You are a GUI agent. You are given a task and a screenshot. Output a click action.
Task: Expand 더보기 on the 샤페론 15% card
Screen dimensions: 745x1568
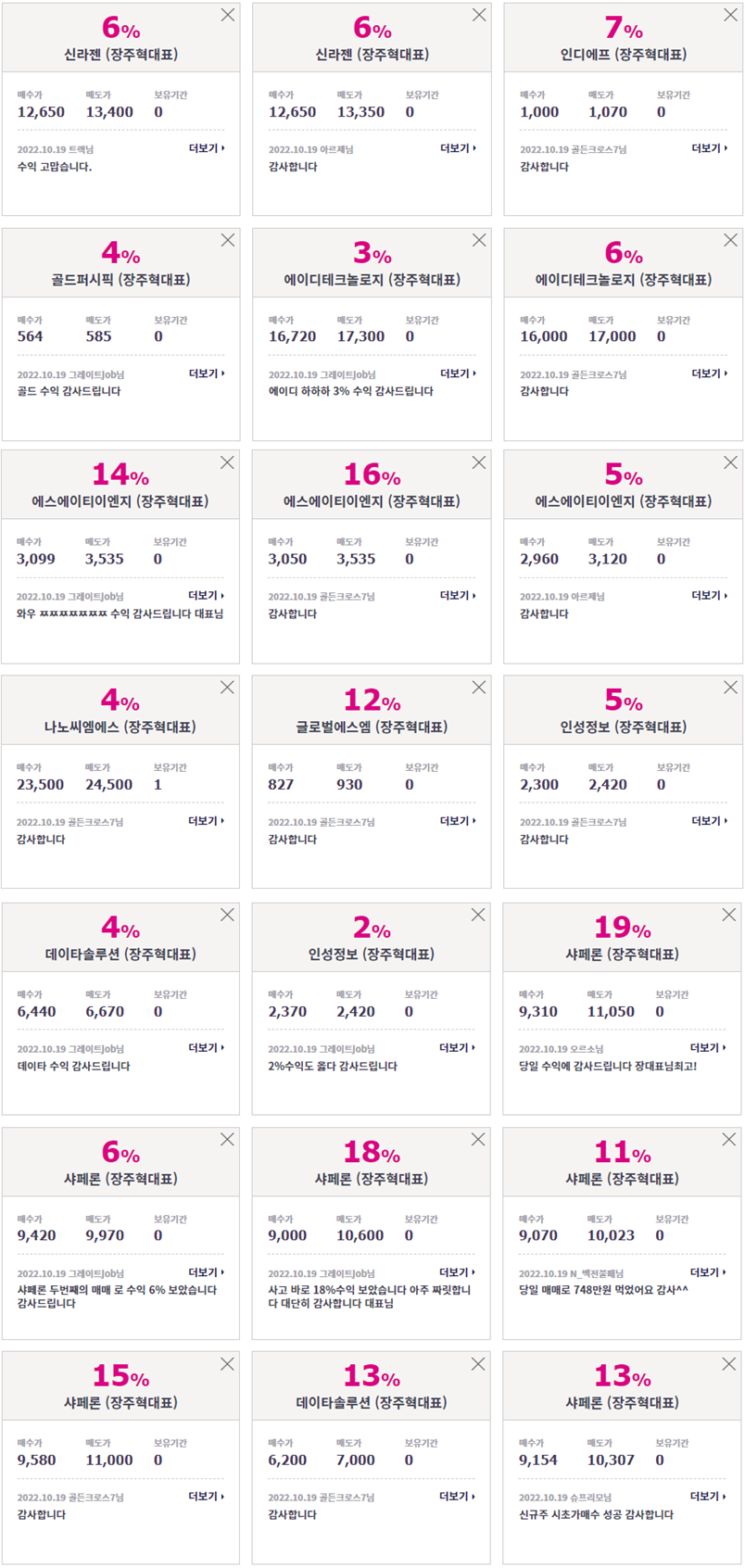coord(207,1497)
